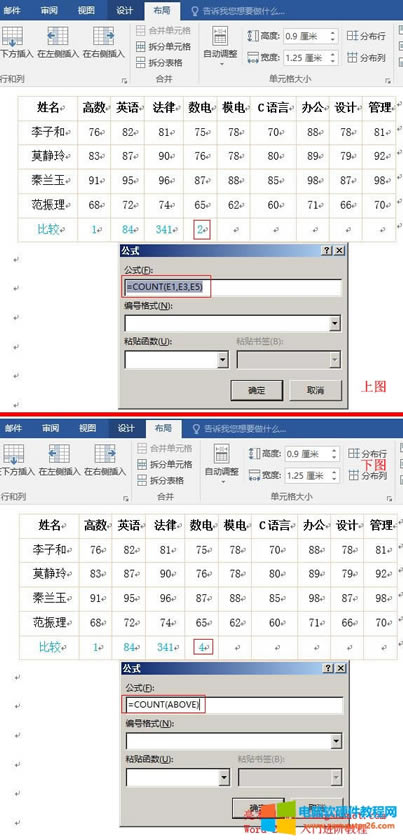Image resolution: width=403 pixels, height=840 pixels.
Task: Click 确定 in COUNT(E1,E3,E5) dialog
Action: pos(256,391)
